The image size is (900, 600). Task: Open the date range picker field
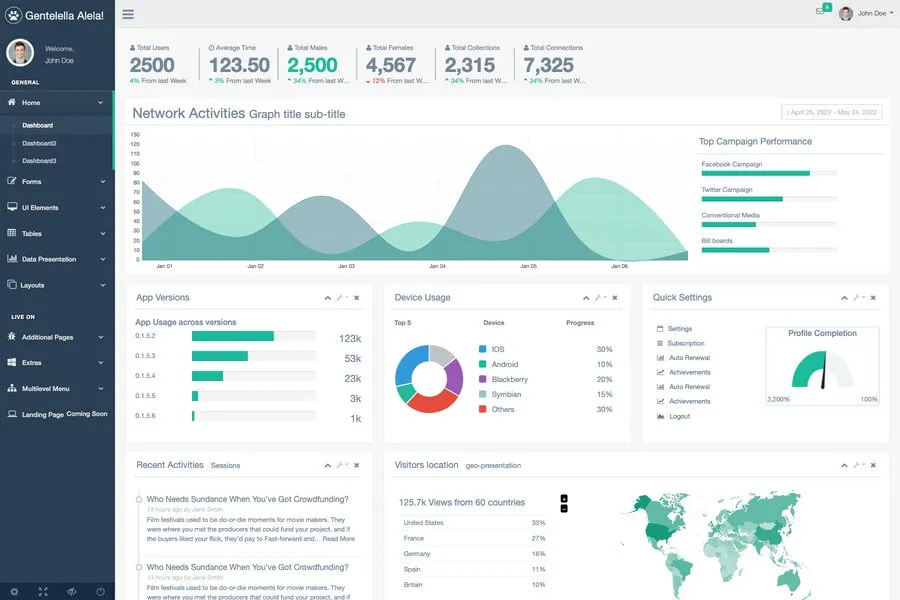coord(832,112)
